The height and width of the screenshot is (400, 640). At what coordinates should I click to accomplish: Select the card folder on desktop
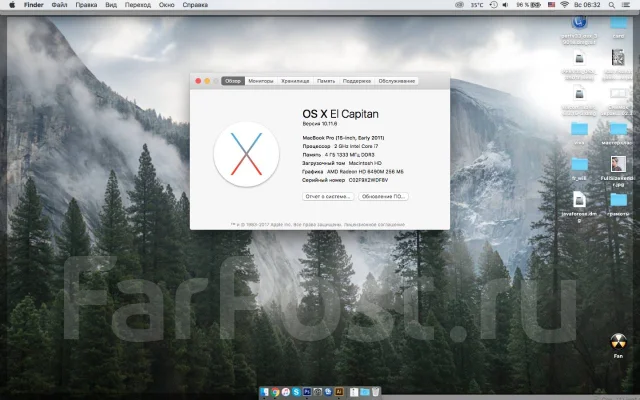[x=618, y=22]
